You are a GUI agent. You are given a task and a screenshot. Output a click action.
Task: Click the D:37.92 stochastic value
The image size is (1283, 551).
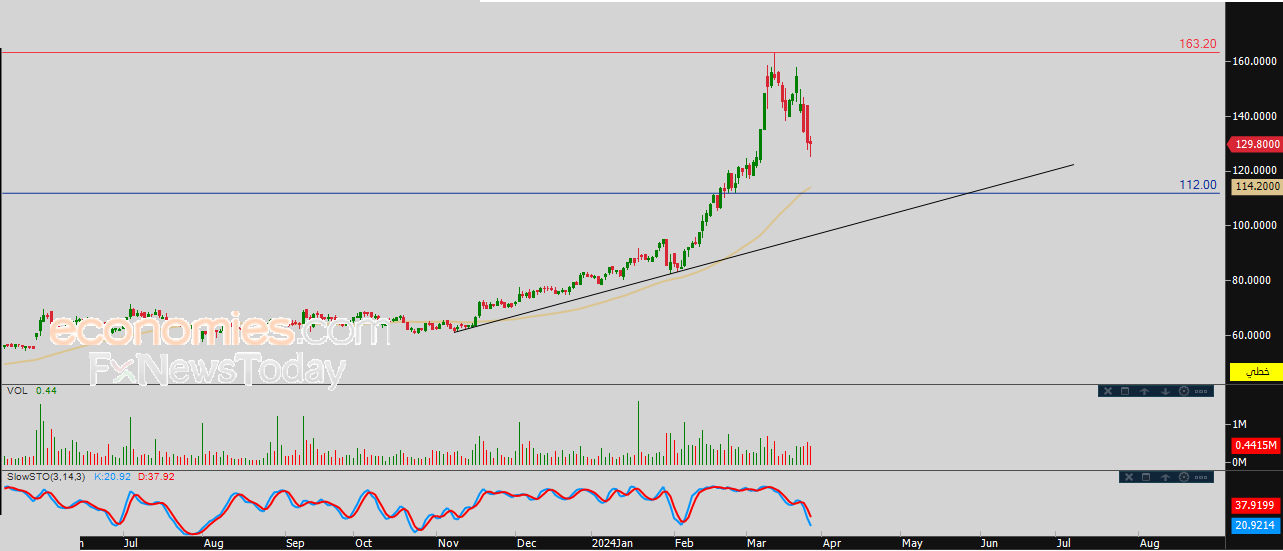click(x=156, y=476)
